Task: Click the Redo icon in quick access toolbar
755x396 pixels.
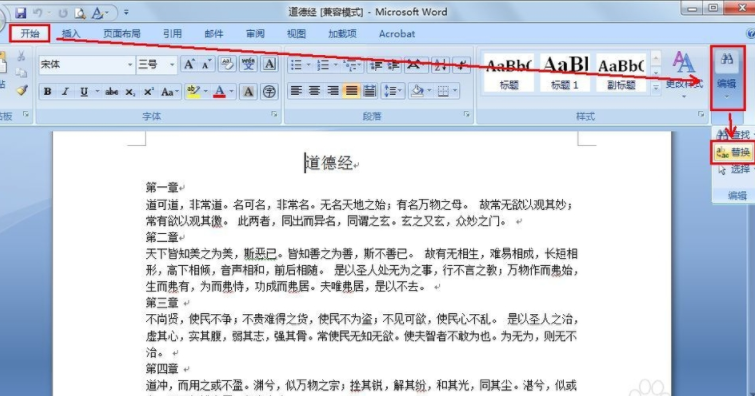Action: click(63, 13)
